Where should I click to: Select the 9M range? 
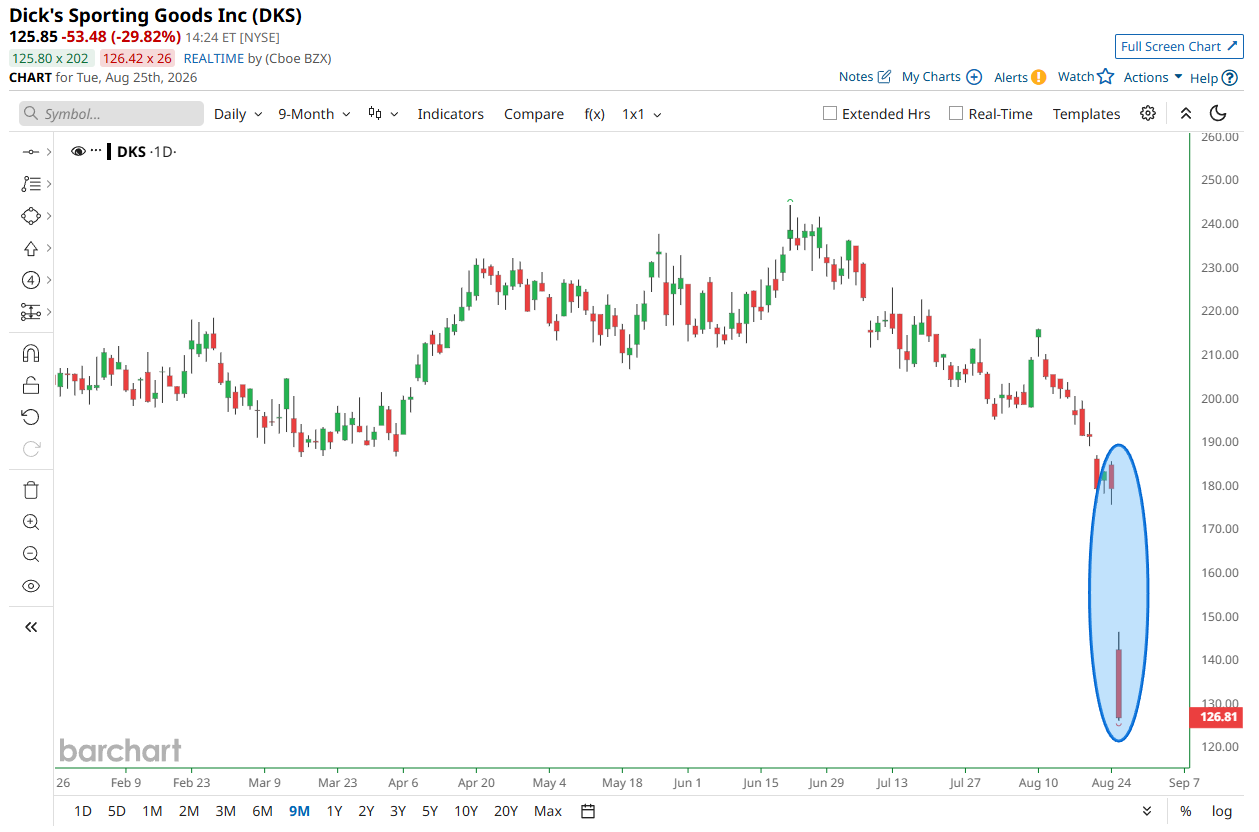[x=299, y=811]
